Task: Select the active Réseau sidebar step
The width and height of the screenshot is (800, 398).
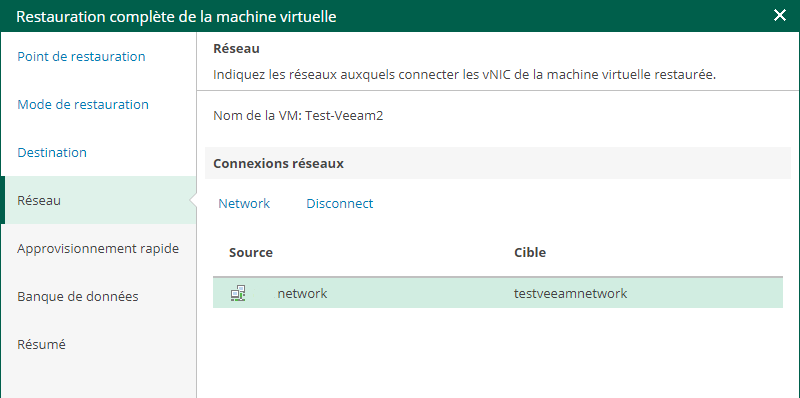Action: pos(98,200)
